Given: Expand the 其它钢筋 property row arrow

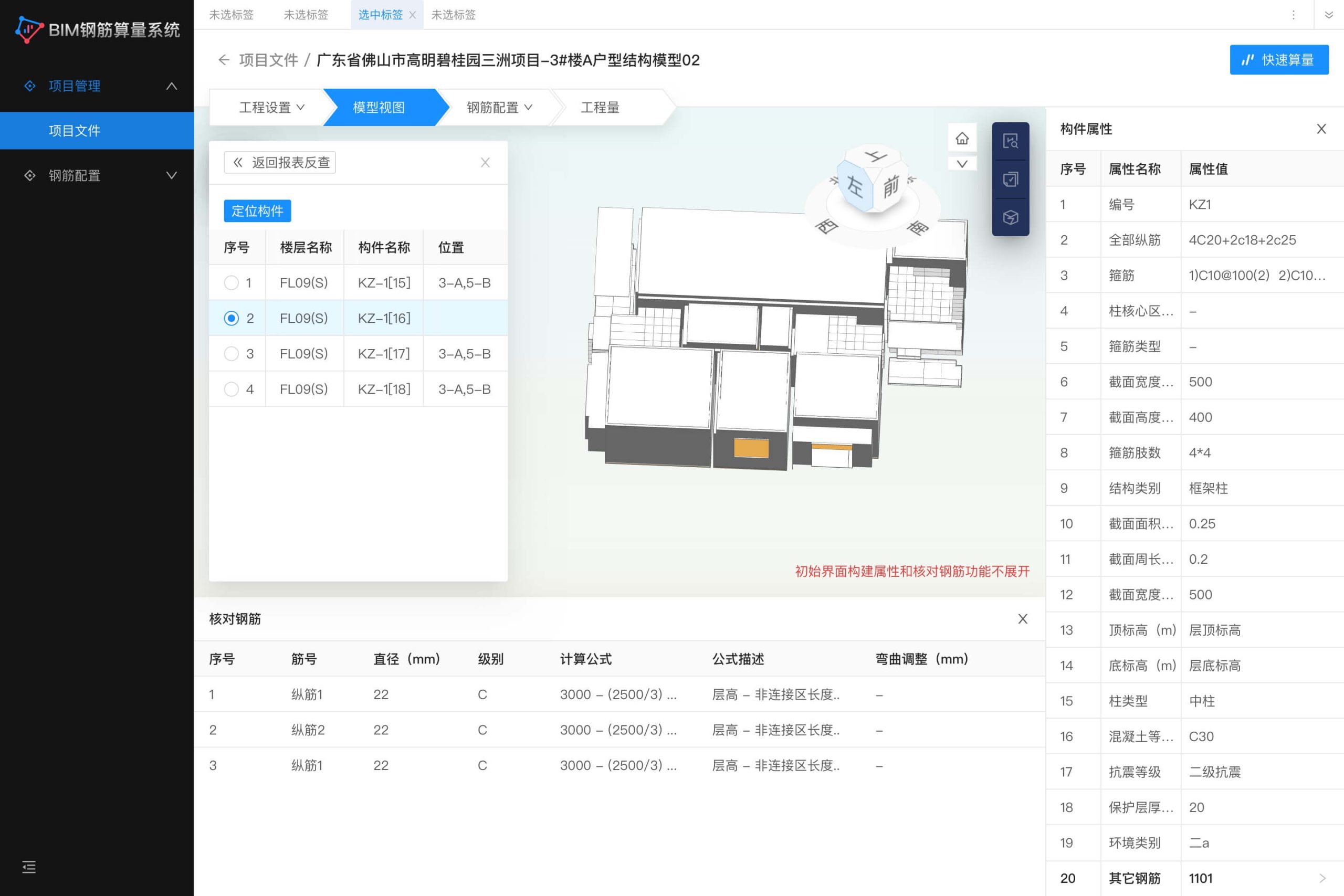Looking at the screenshot, I should 1322,878.
